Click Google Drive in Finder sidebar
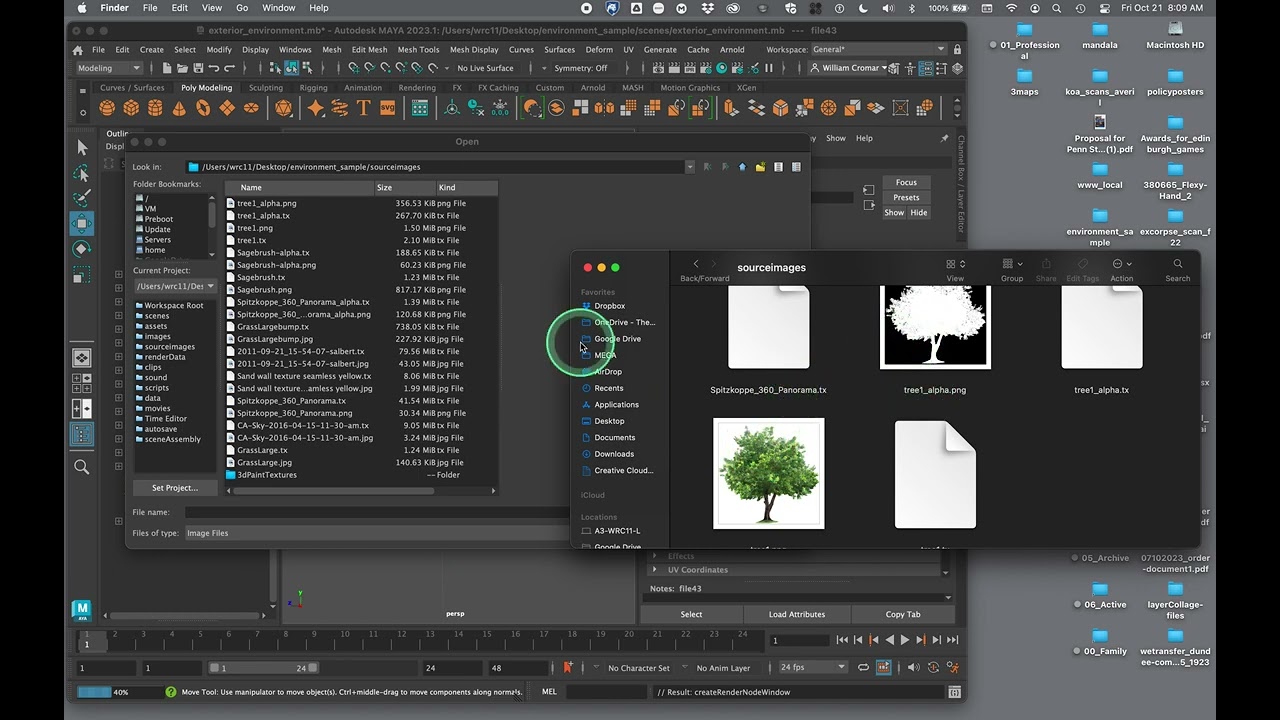 (x=617, y=339)
